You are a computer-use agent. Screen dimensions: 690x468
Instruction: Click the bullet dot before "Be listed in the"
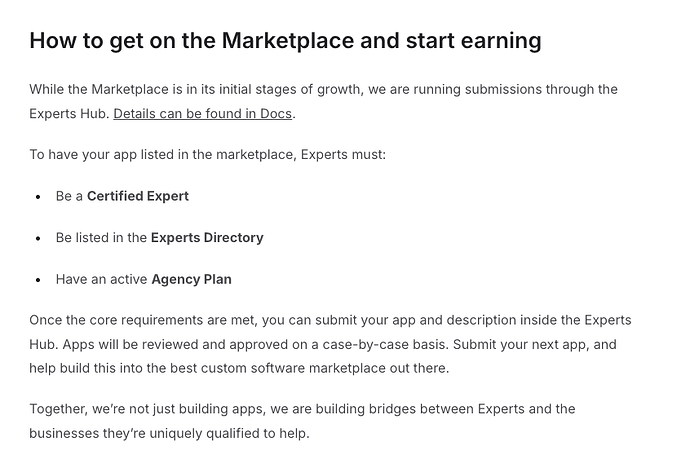(x=38, y=238)
